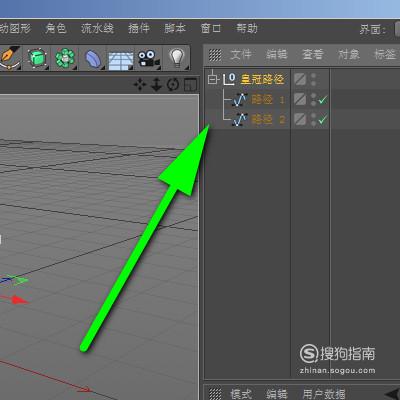Toggle the green checkmark for 路径 1

323,99
